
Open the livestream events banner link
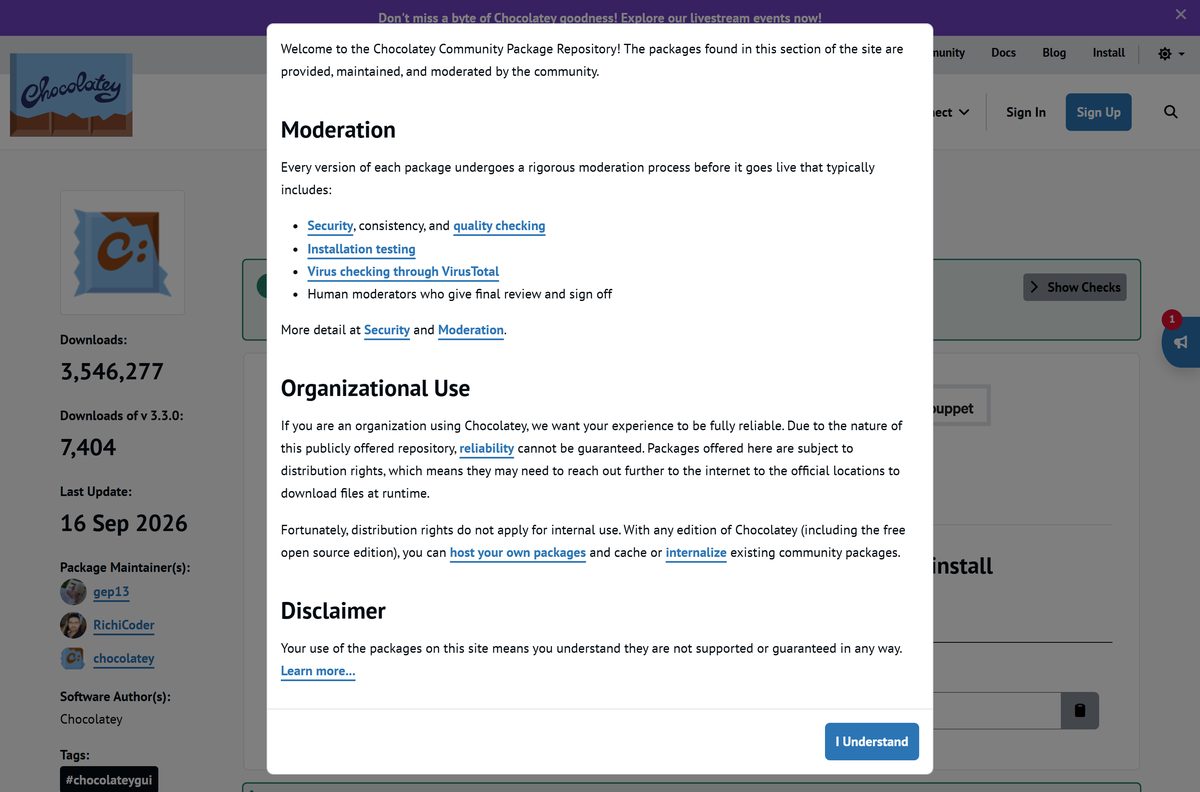[x=600, y=18]
